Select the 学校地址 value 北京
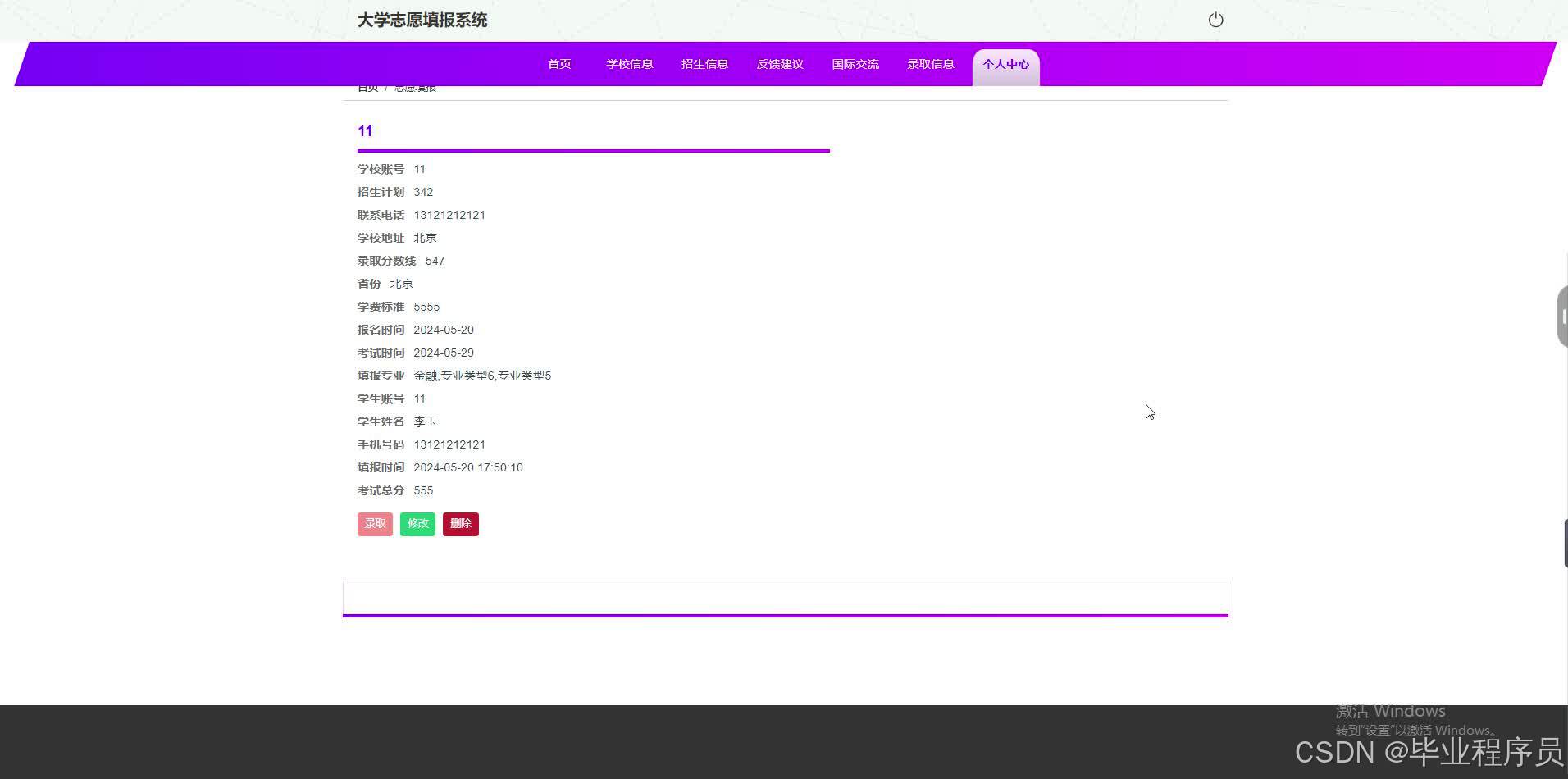 [425, 238]
